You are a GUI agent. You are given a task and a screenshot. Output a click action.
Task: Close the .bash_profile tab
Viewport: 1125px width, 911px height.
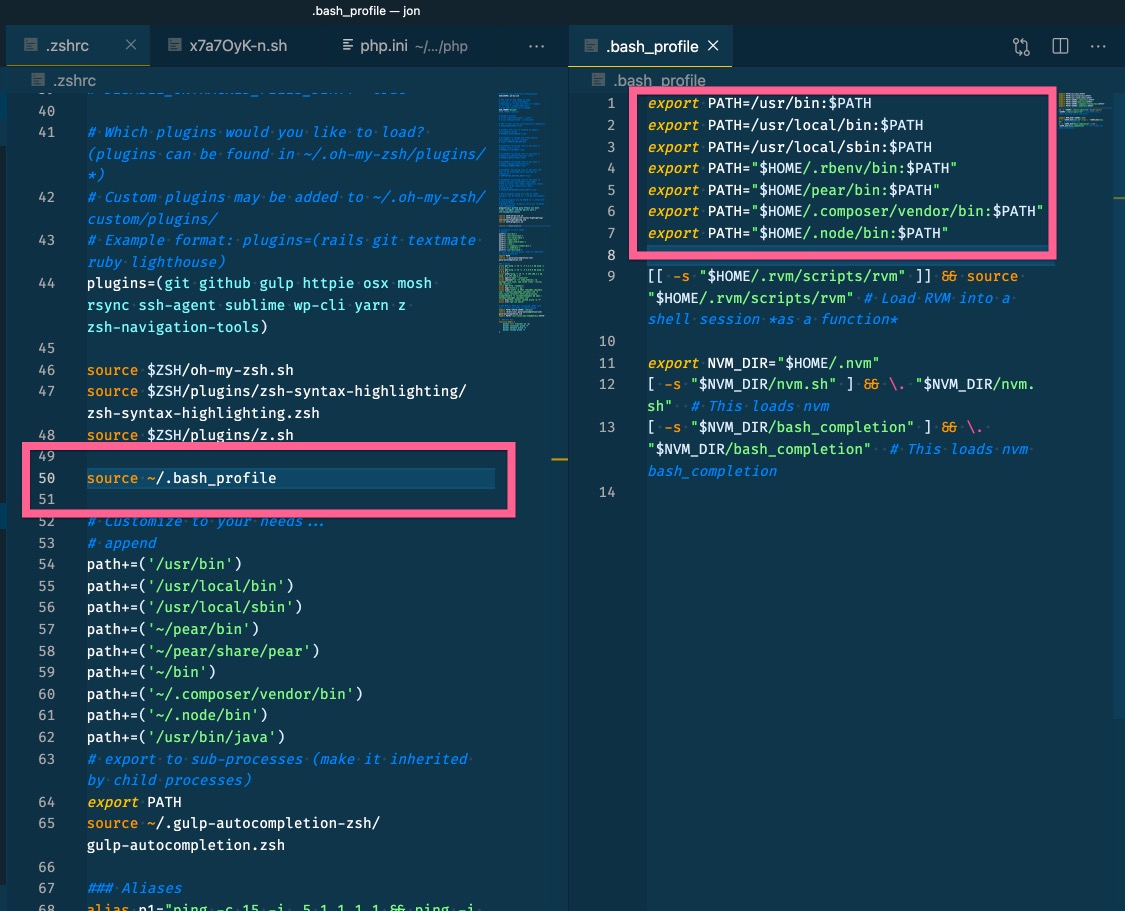(x=713, y=46)
